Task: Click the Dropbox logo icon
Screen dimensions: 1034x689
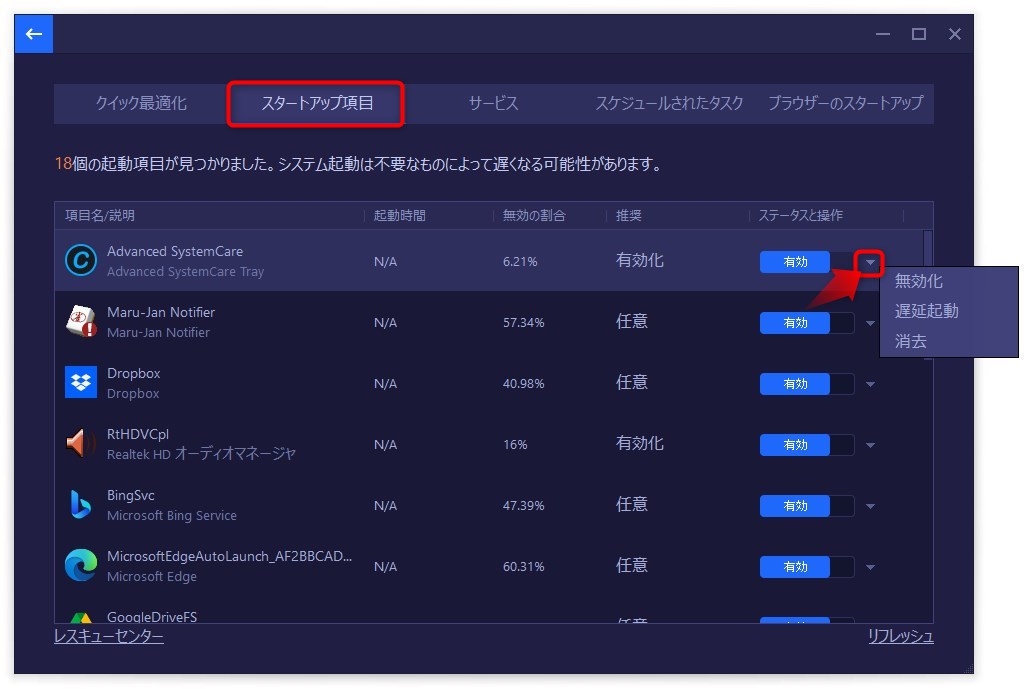Action: tap(81, 382)
